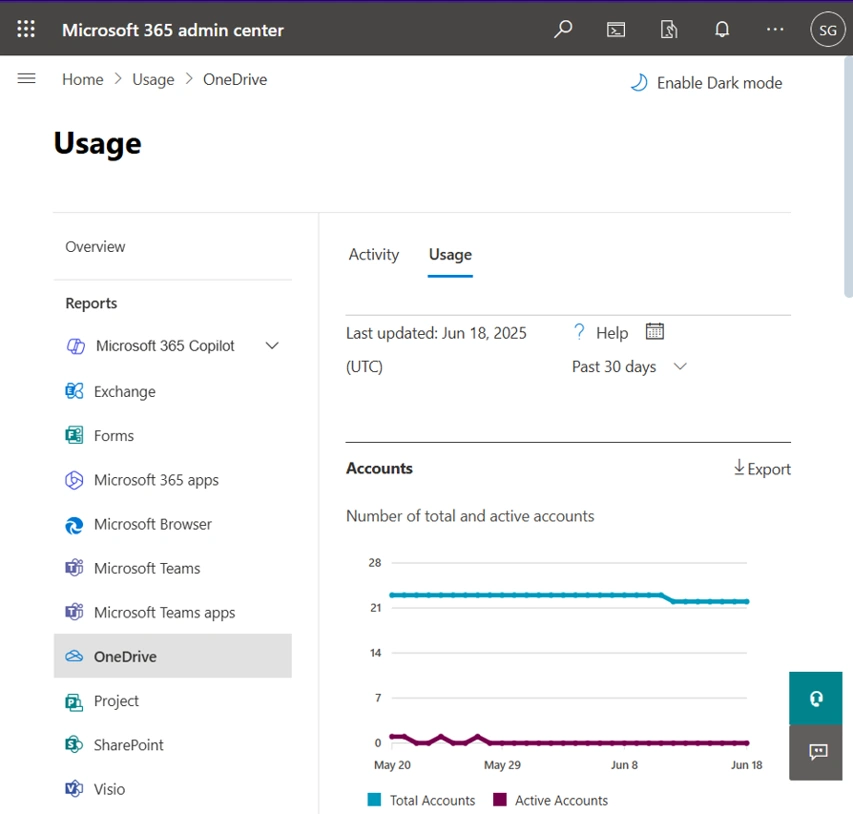Click the Microsoft 365 Copilot icon
The image size is (853, 814).
[x=76, y=346]
